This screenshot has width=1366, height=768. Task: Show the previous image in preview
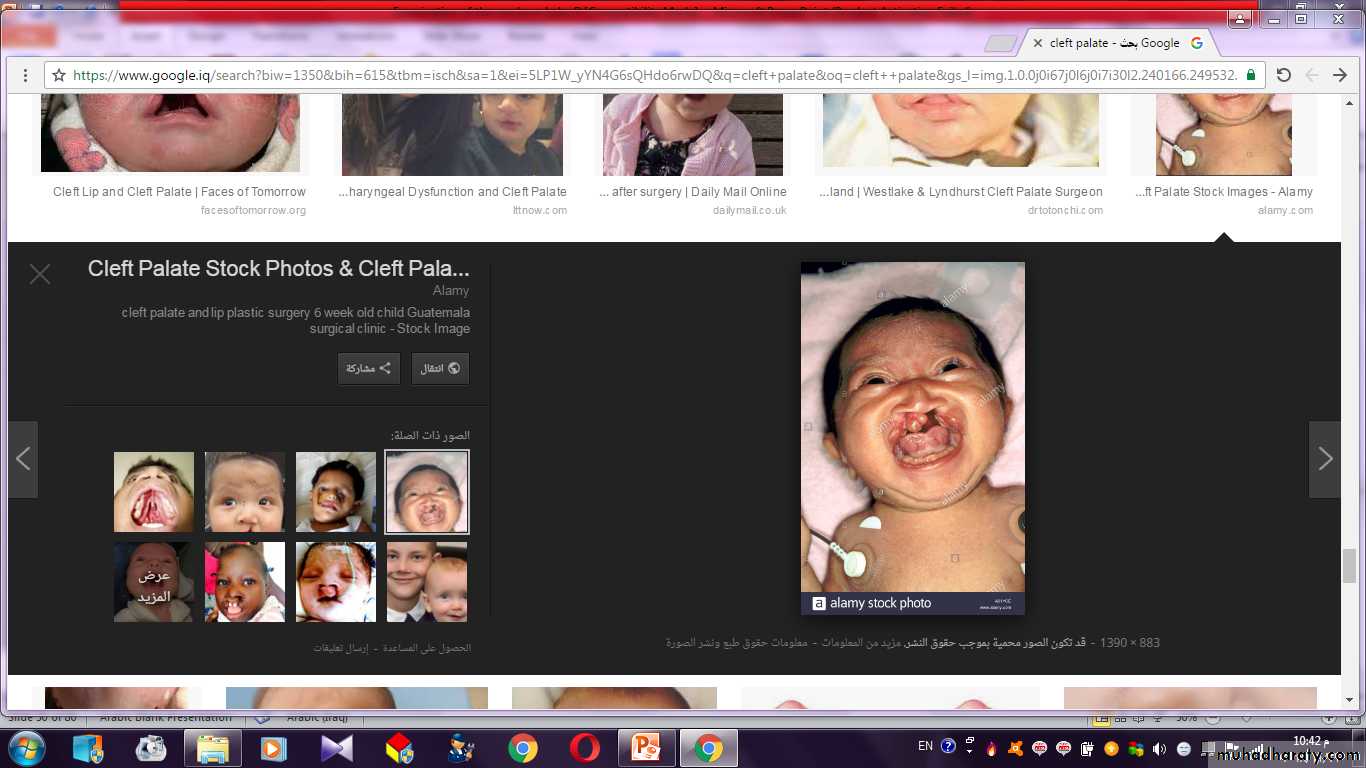(23, 459)
